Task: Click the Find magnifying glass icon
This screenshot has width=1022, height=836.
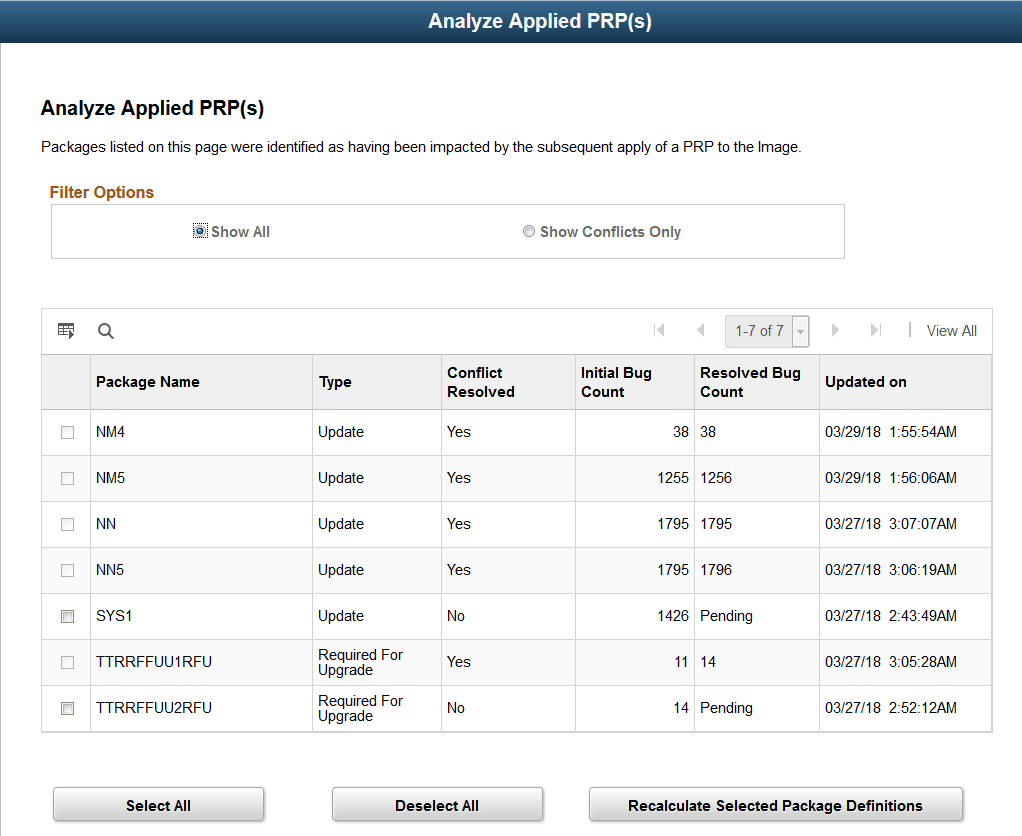Action: [105, 330]
